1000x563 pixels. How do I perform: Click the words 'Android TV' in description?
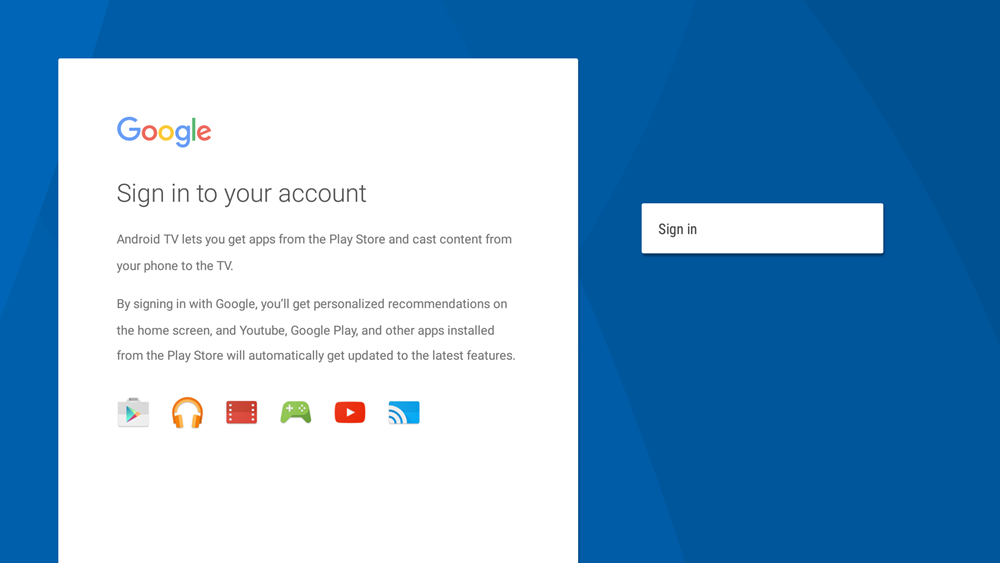pos(147,239)
